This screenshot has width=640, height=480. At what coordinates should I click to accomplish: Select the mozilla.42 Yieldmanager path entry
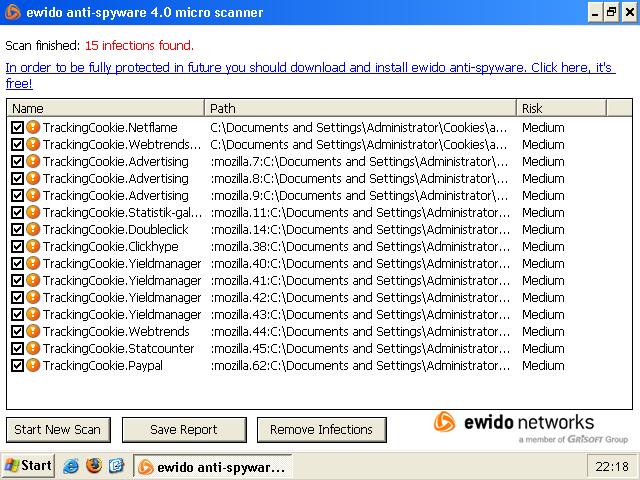pyautogui.click(x=360, y=298)
